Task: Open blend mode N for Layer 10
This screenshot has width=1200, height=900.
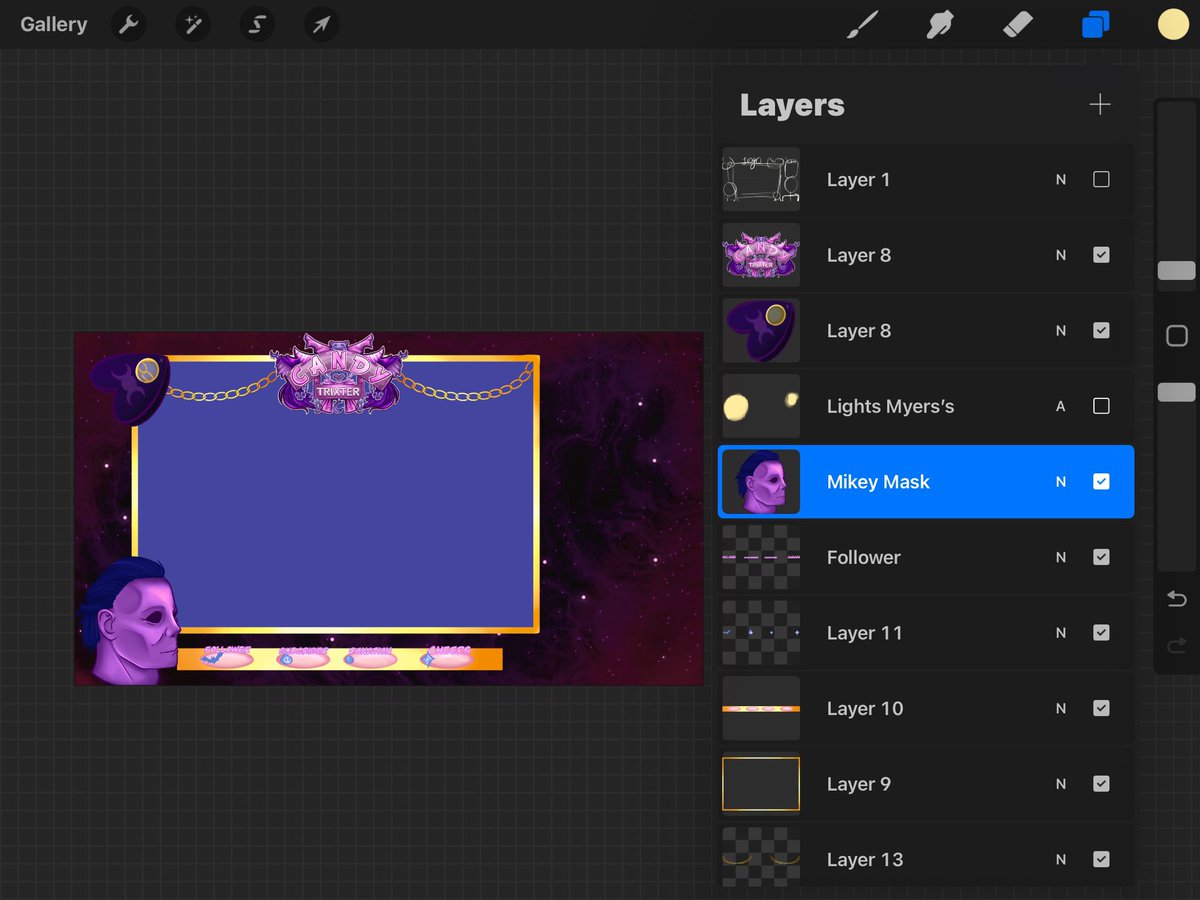Action: [x=1061, y=708]
